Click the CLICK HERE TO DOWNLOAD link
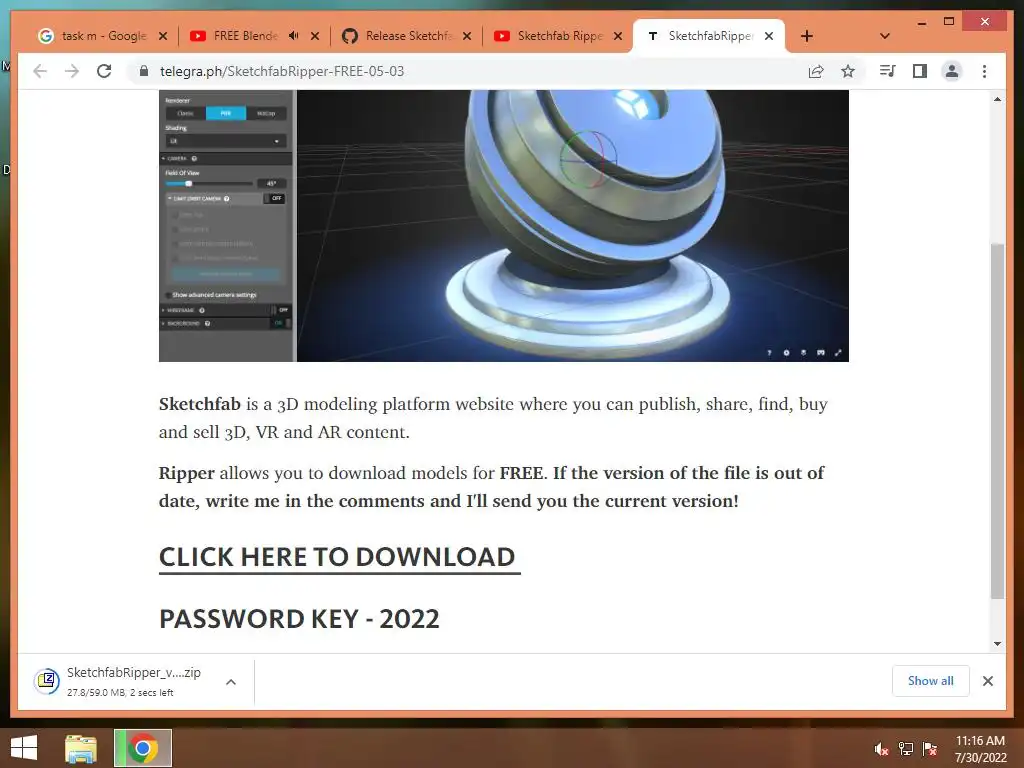The height and width of the screenshot is (768, 1024). [339, 558]
